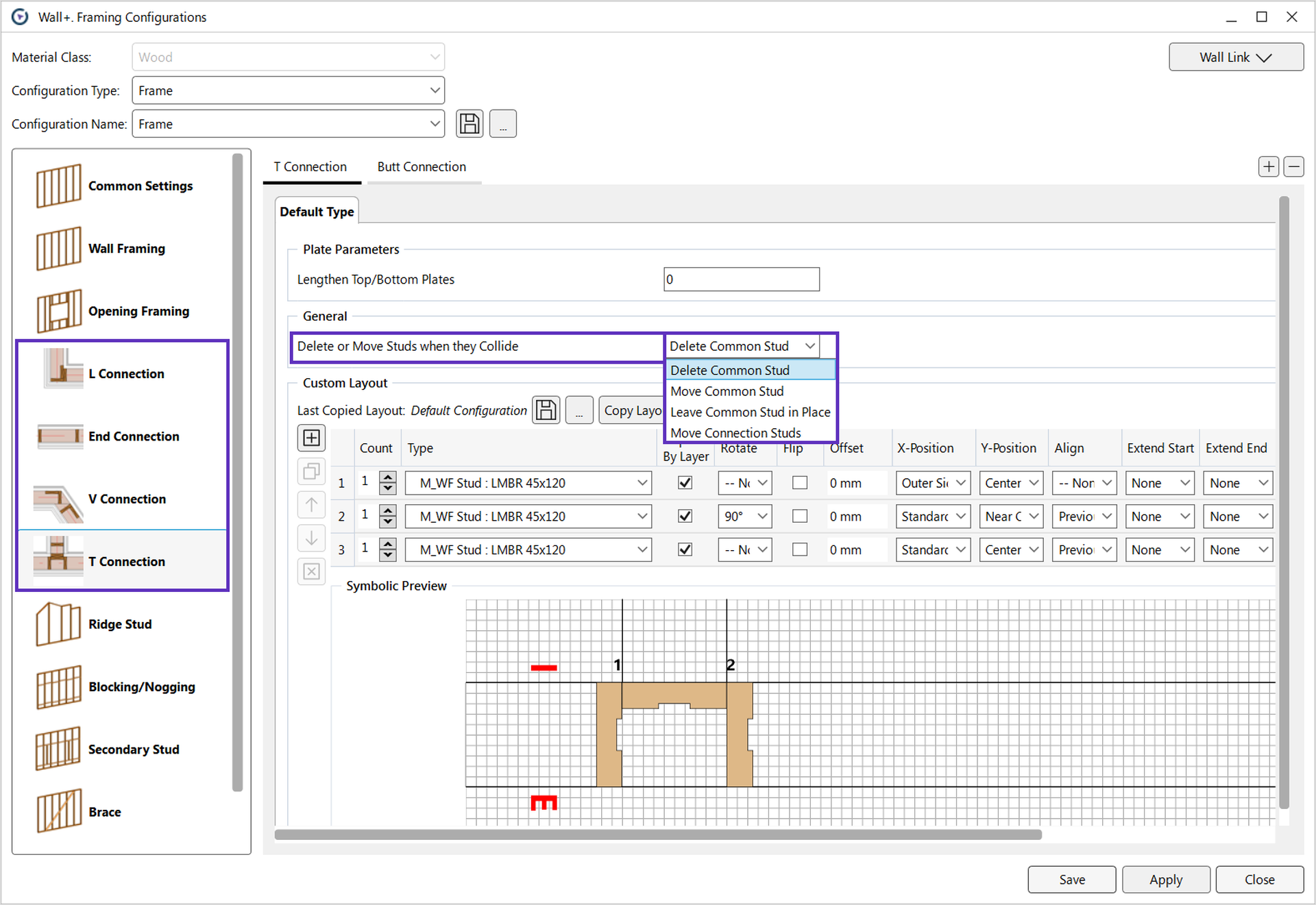
Task: Open the Brace configuration section
Action: point(104,811)
